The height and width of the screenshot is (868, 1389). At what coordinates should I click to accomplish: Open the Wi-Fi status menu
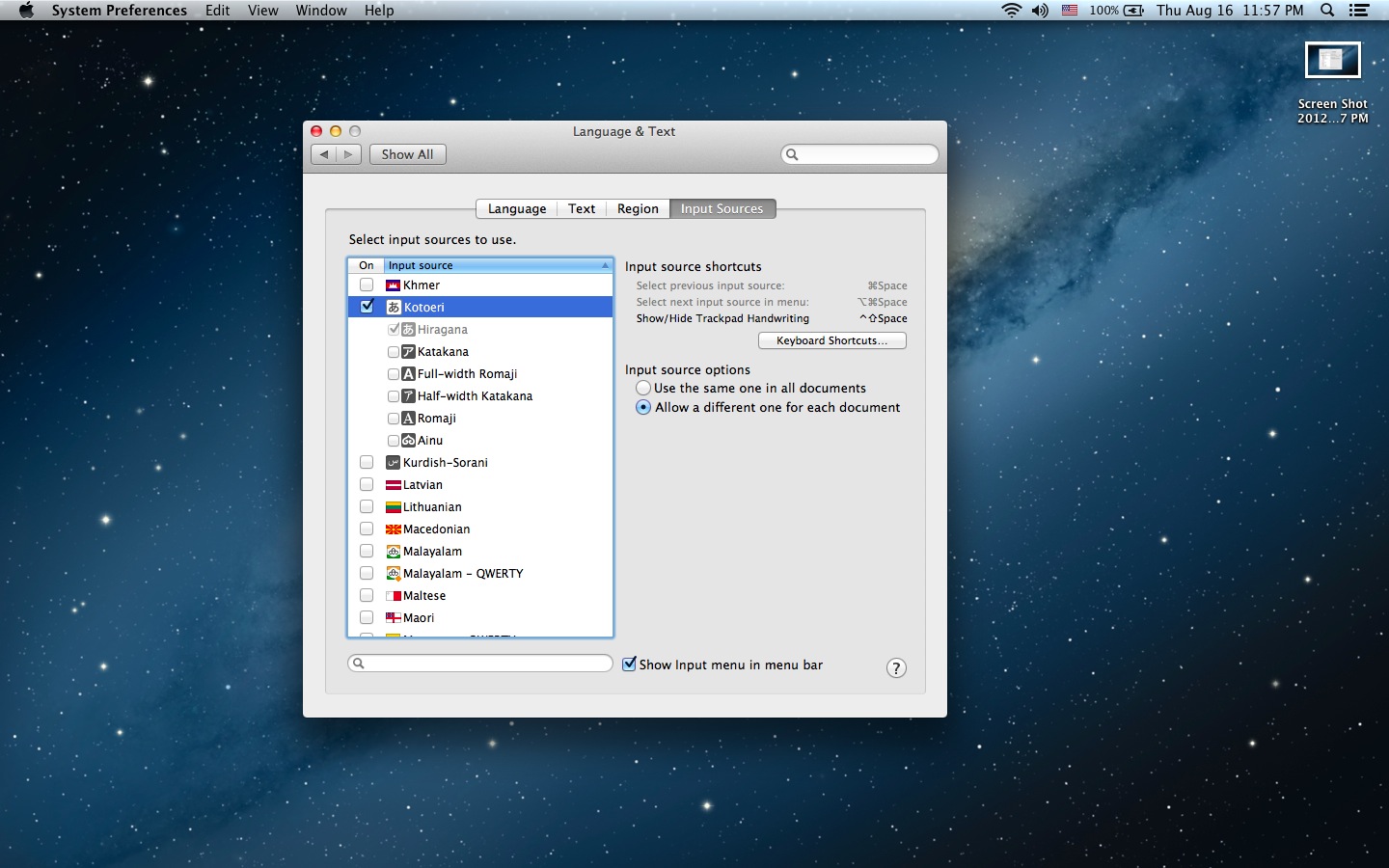coord(1011,11)
